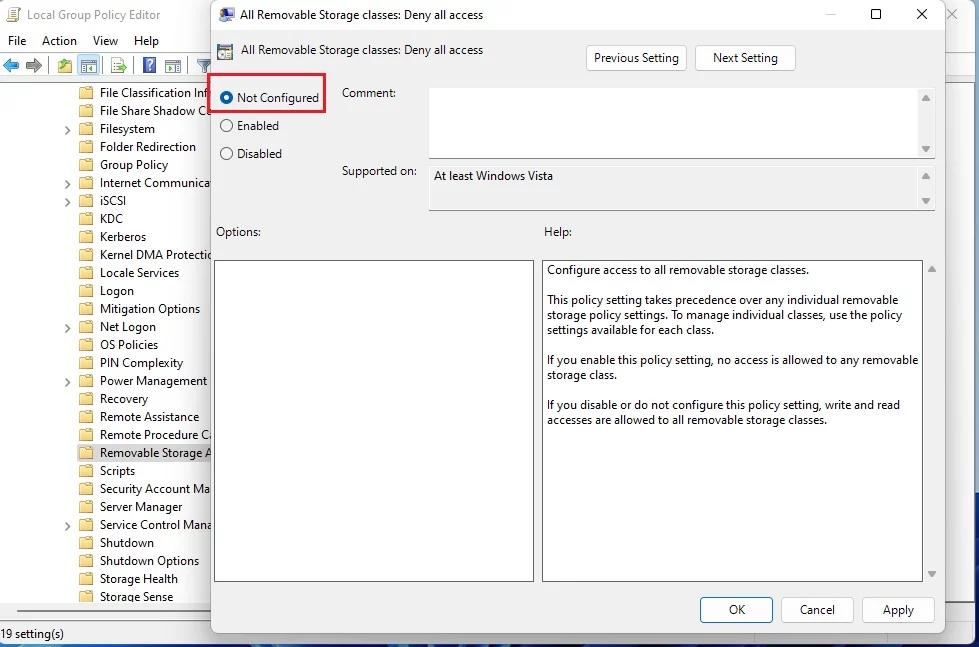
Task: Click the policy setting icon beside the heading
Action: point(225,51)
